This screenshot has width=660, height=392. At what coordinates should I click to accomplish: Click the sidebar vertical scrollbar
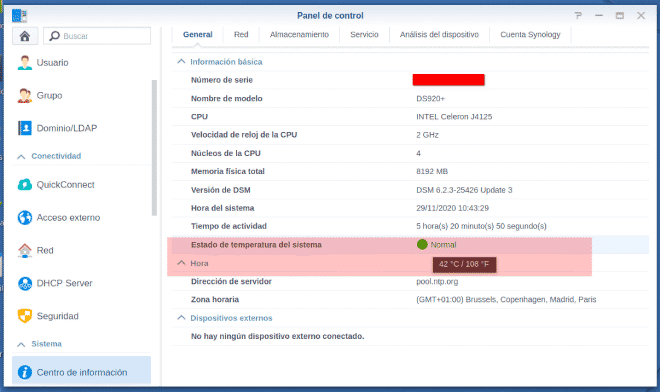click(x=154, y=147)
